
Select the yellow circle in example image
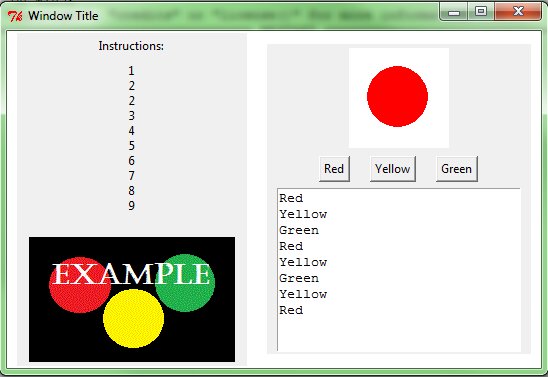[x=134, y=319]
